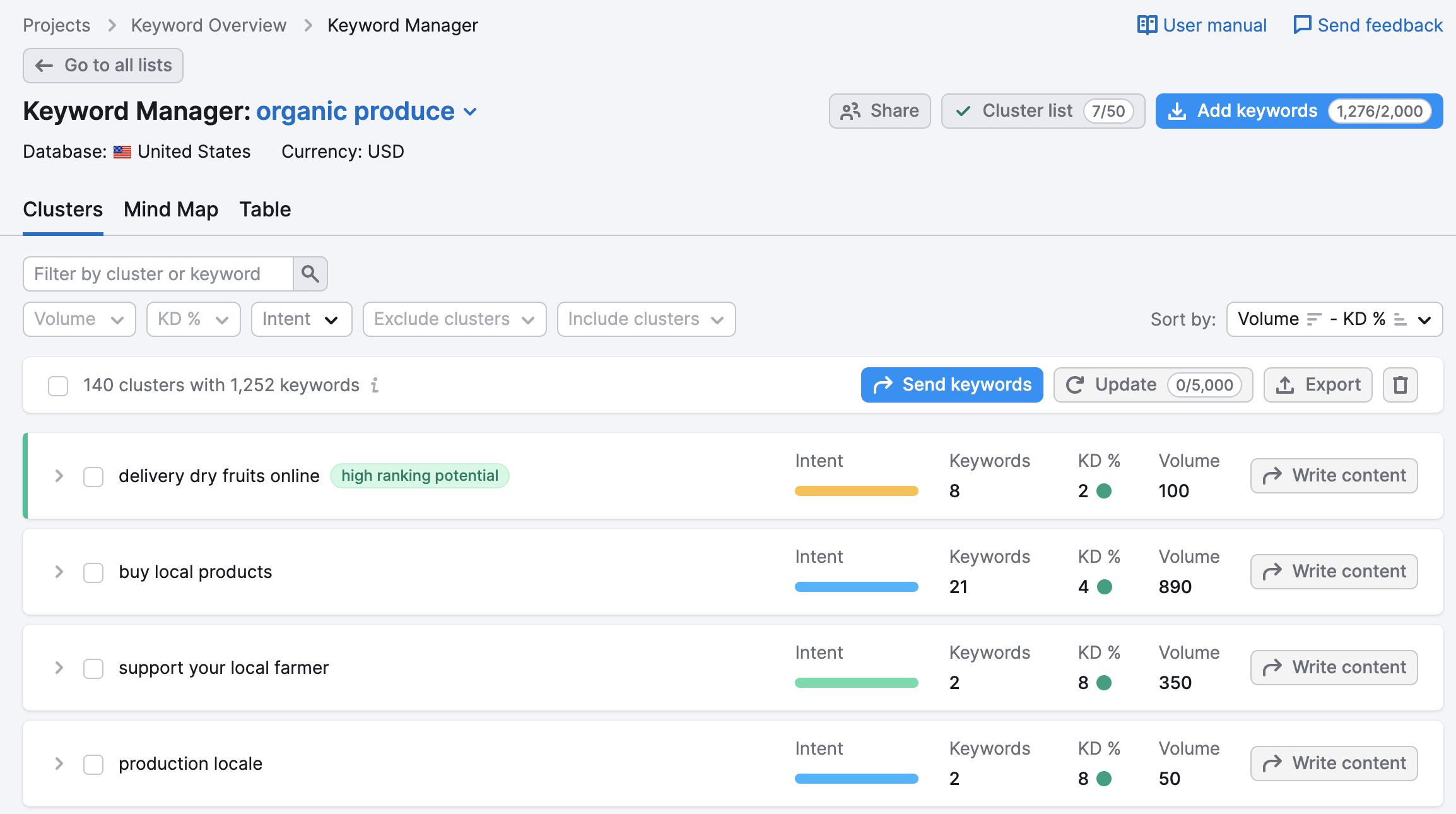Click the Delete icon button
1456x814 pixels.
click(1401, 384)
